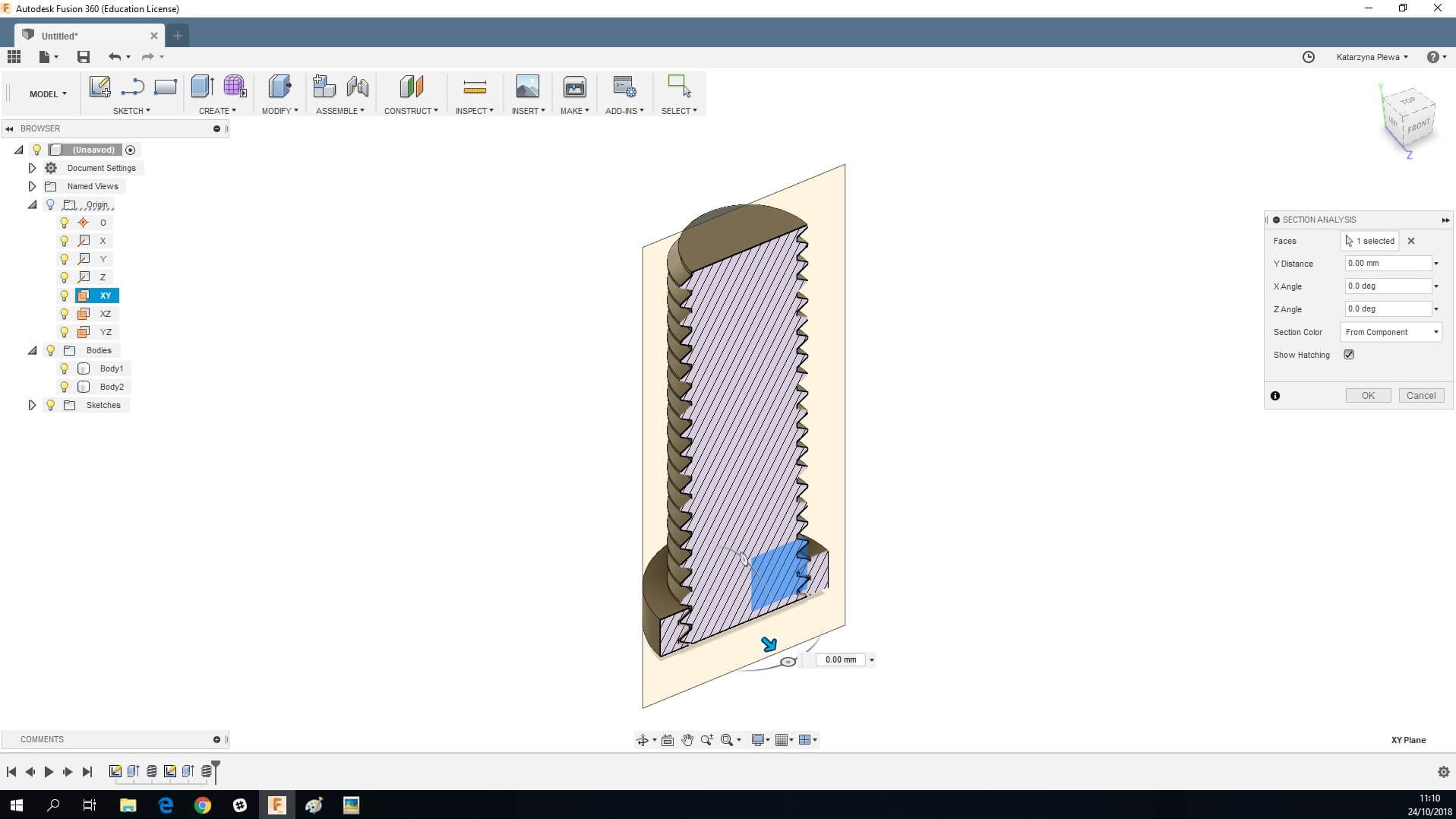Screen dimensions: 1456x819
Task: Click the Offset Plane construct icon
Action: pos(411,87)
